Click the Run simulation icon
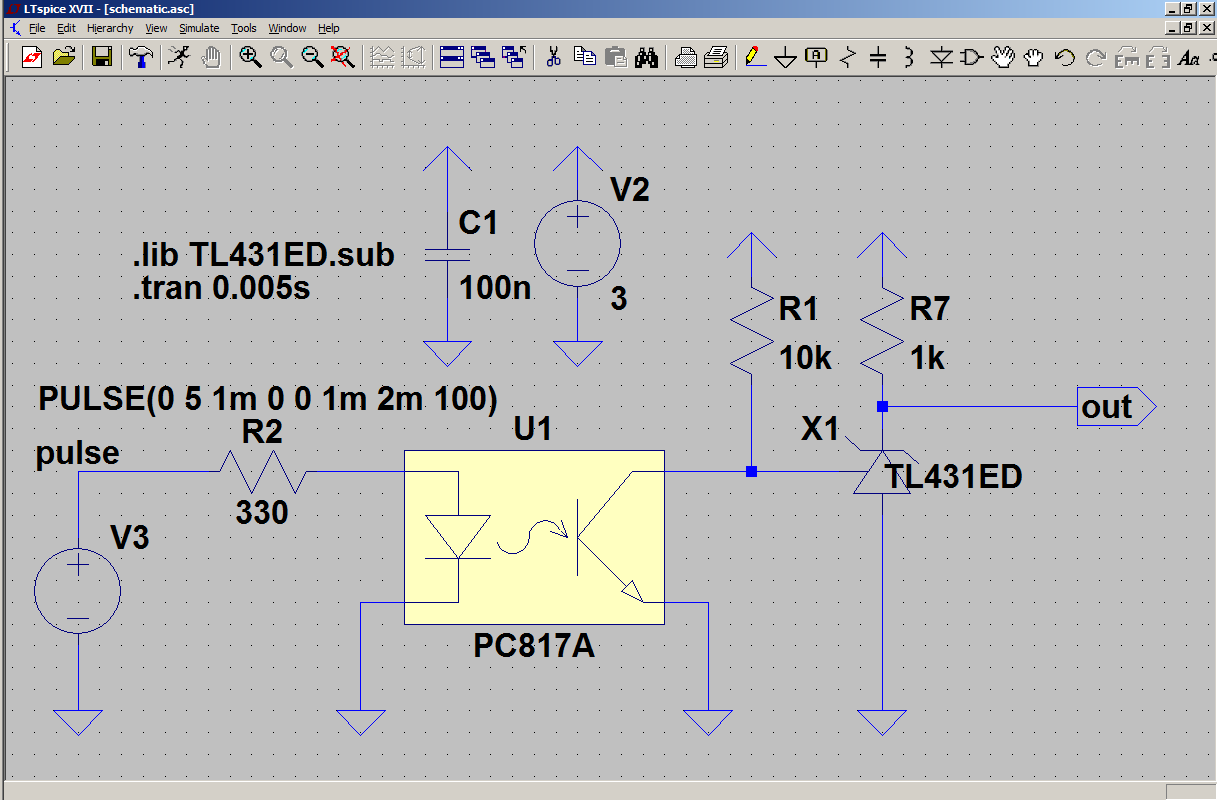The height and width of the screenshot is (800, 1217). click(x=178, y=57)
